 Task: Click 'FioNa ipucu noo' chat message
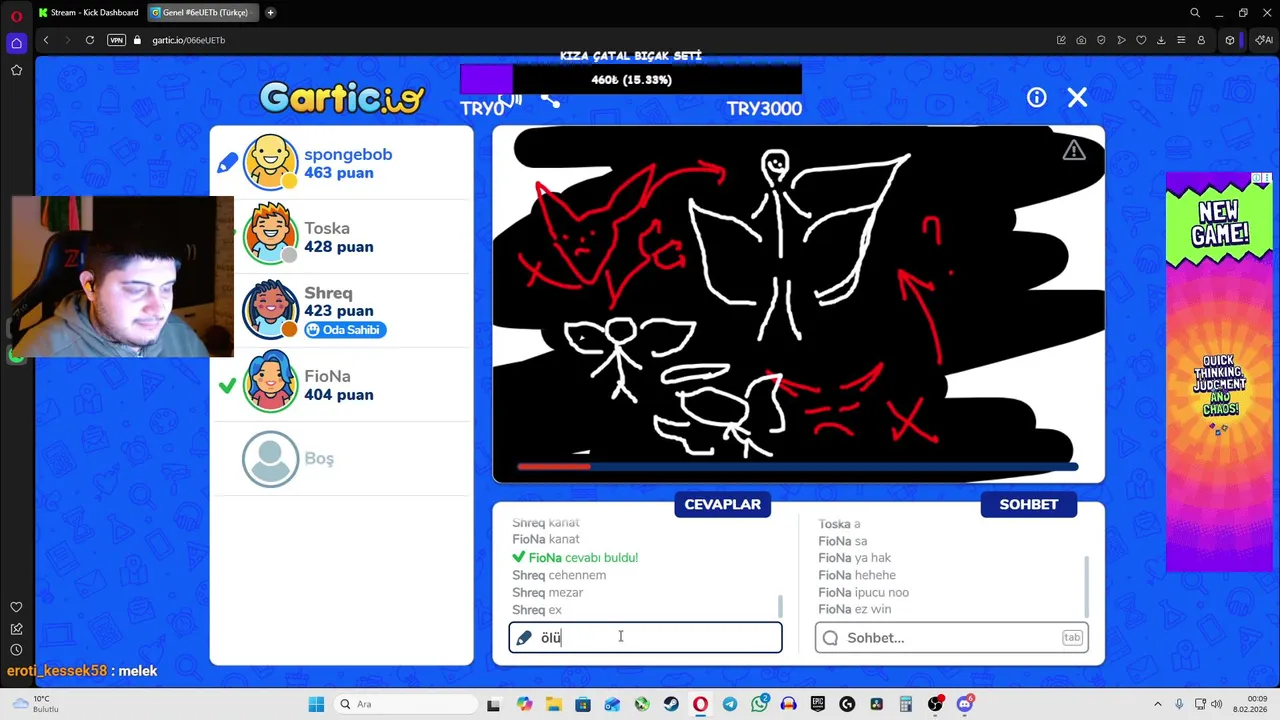point(864,592)
